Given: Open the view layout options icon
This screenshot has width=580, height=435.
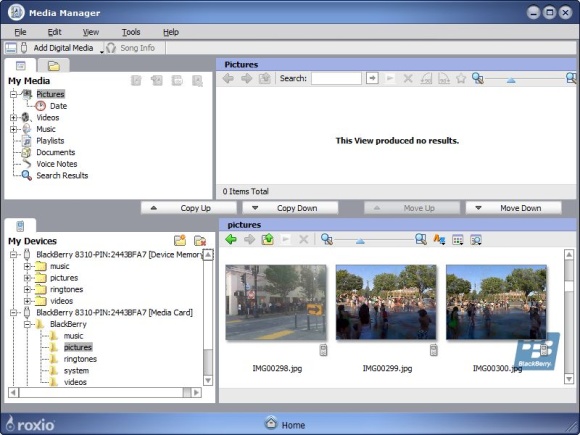Looking at the screenshot, I should [458, 240].
